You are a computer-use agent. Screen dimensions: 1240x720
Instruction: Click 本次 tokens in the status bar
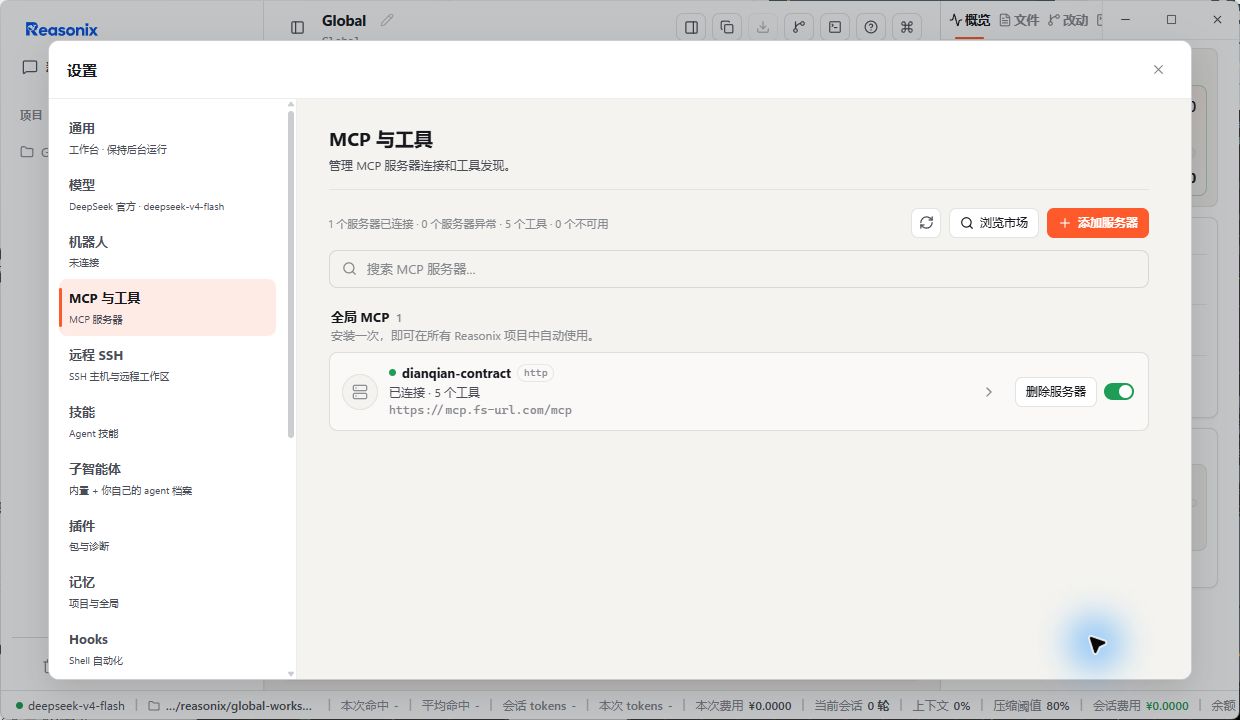[635, 705]
